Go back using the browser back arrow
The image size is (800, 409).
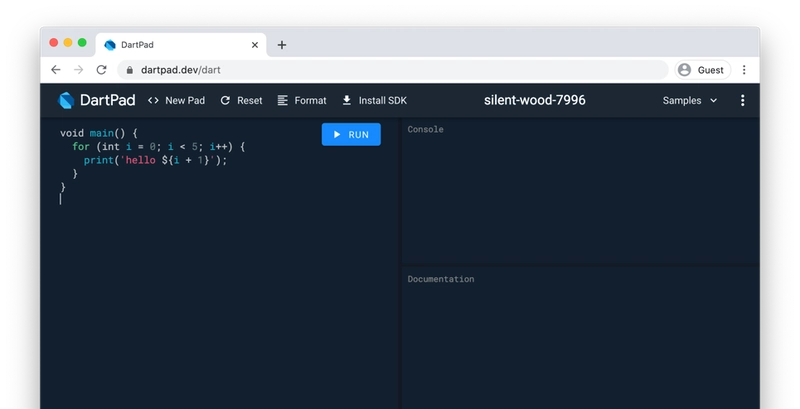click(56, 70)
